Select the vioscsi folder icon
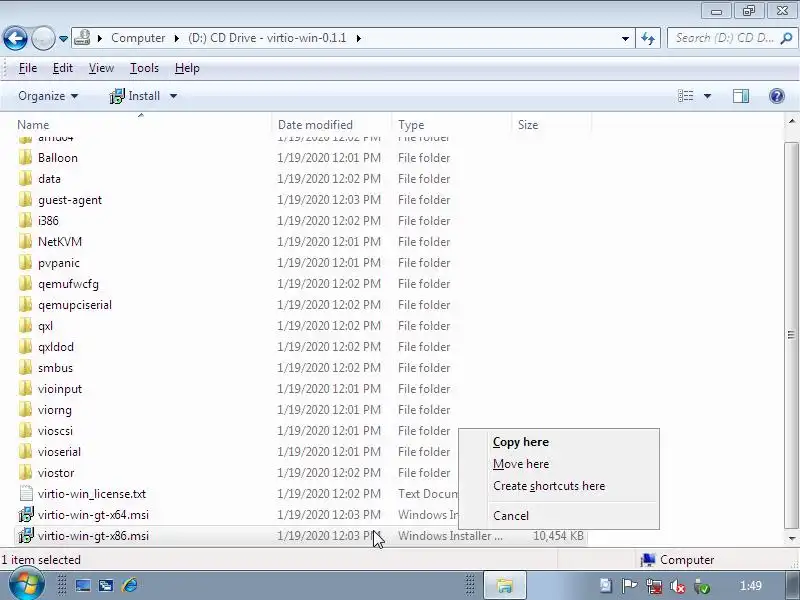The image size is (800, 600). [25, 431]
